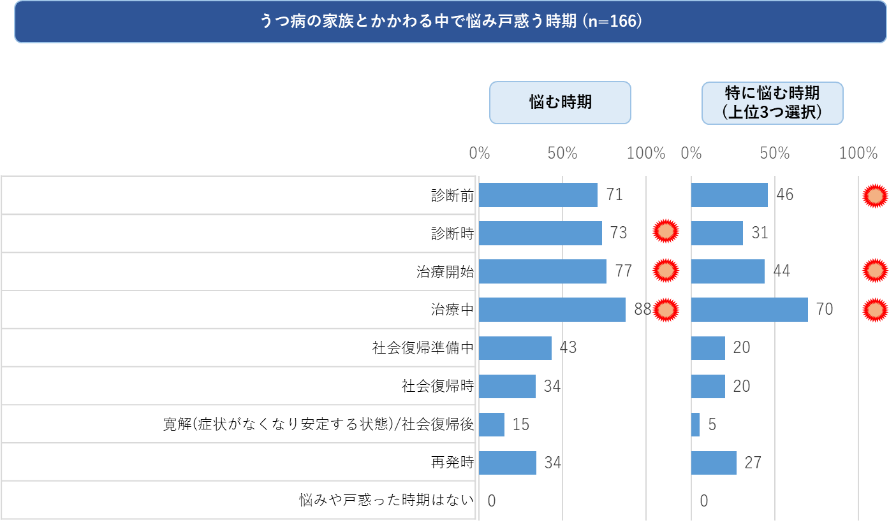
Task: Select the 再発時 row label
Action: 452,463
